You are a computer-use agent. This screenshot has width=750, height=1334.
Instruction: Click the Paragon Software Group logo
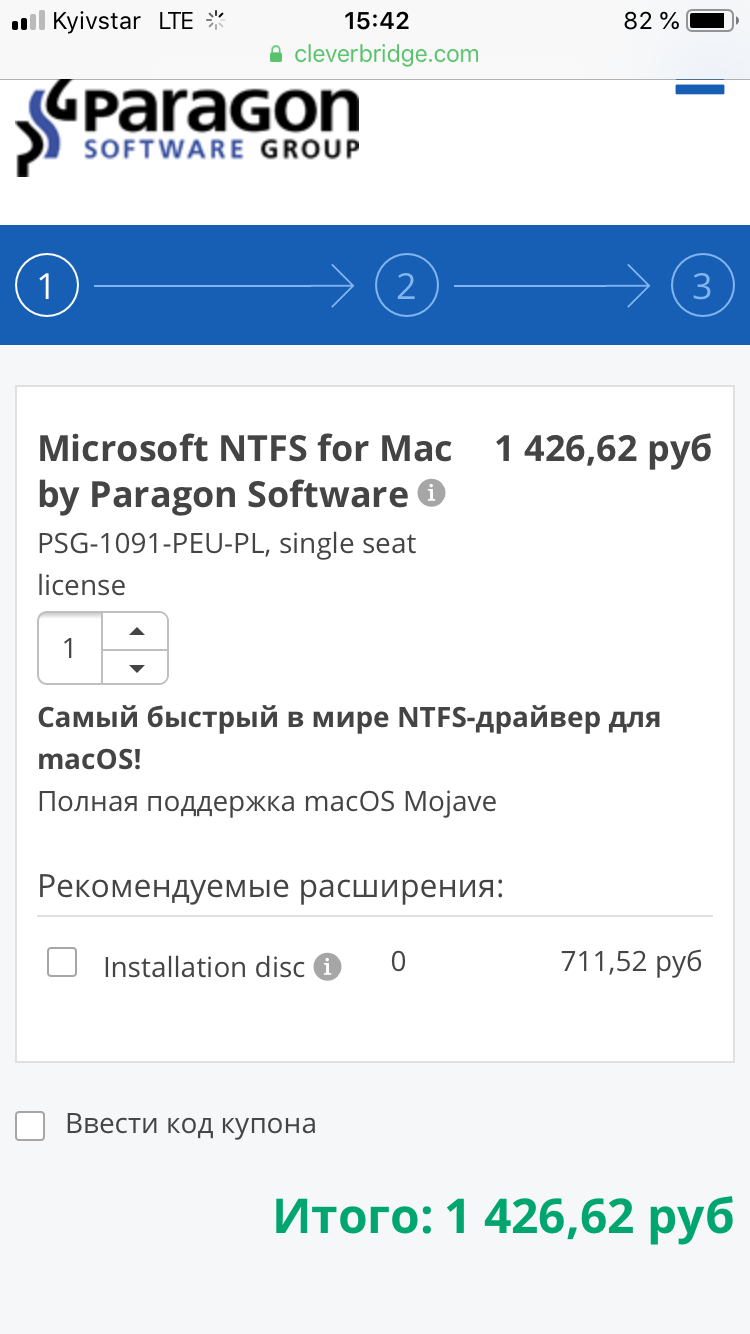click(x=187, y=130)
